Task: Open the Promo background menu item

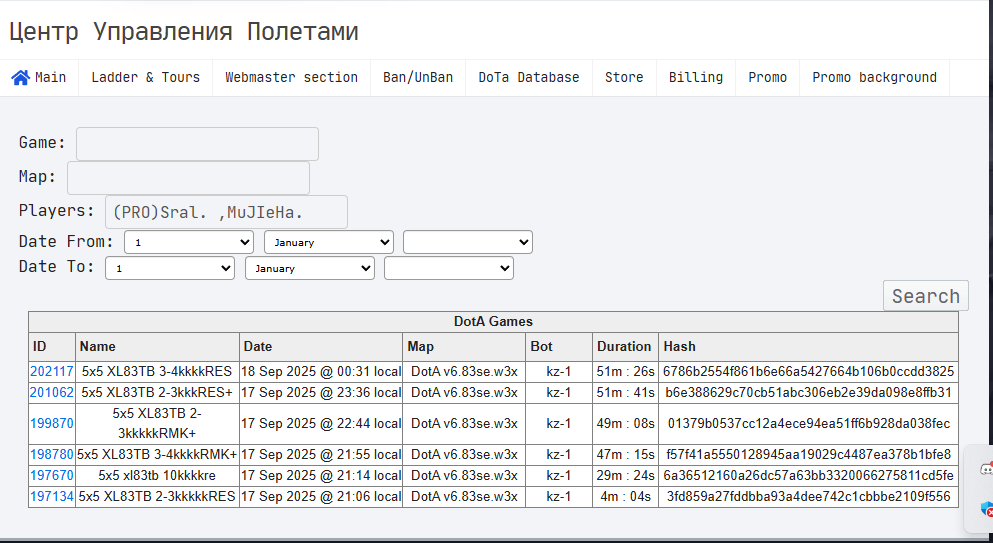Action: click(874, 77)
